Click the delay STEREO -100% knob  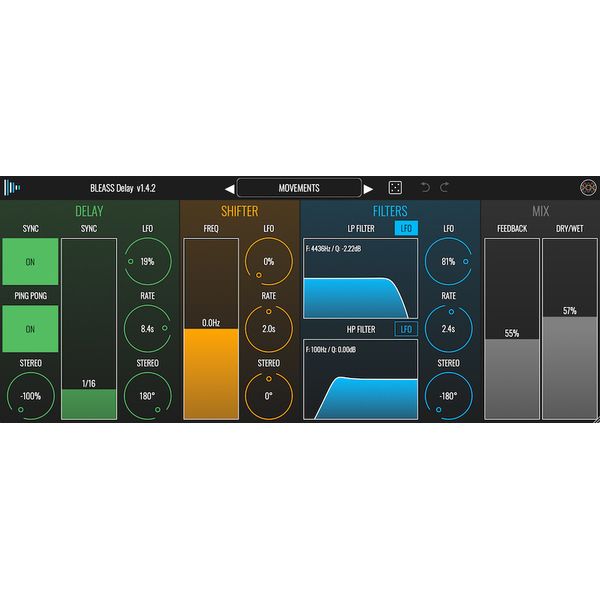click(29, 396)
